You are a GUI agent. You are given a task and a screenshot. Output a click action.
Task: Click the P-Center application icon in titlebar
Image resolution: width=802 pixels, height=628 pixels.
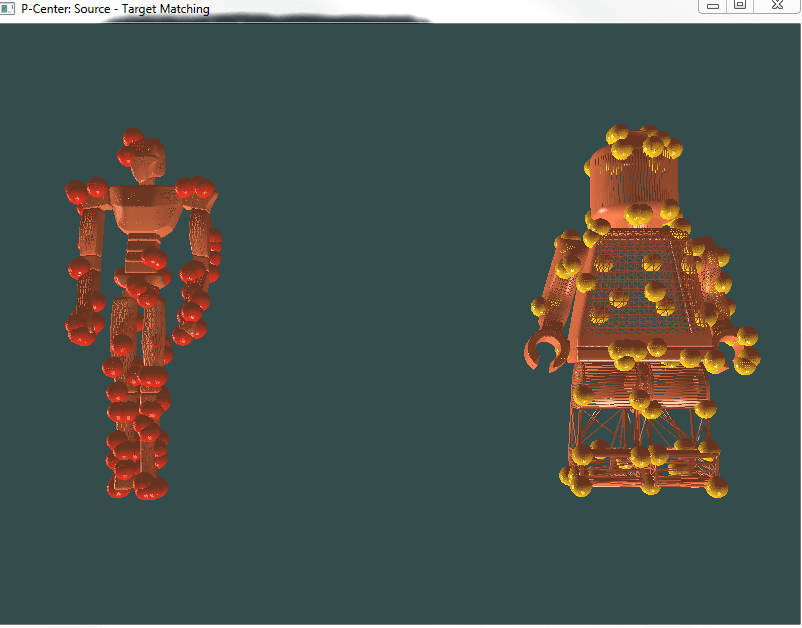point(8,8)
